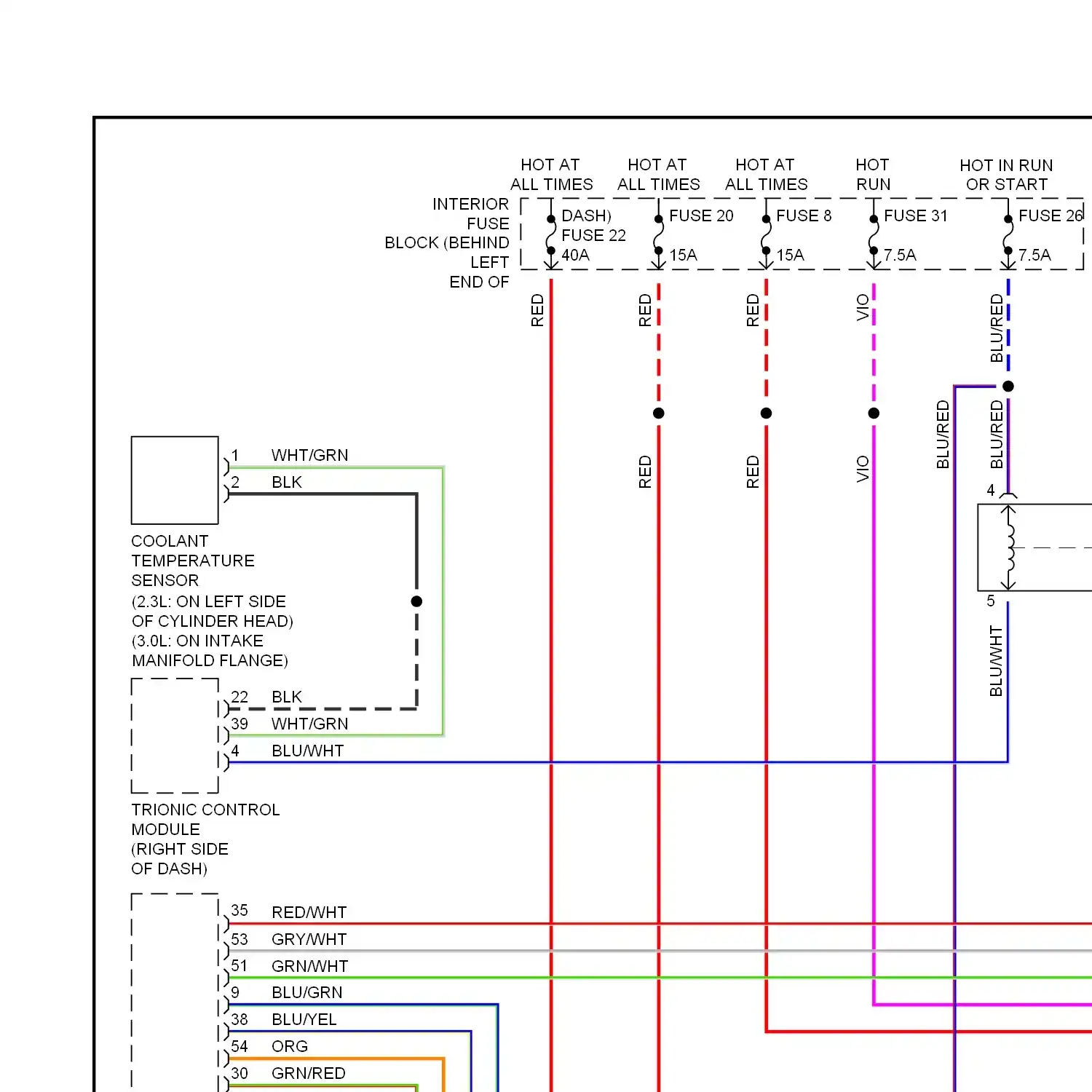Click BLU/WHT at module pin 4
The image size is (1092, 1092).
pyautogui.click(x=307, y=751)
